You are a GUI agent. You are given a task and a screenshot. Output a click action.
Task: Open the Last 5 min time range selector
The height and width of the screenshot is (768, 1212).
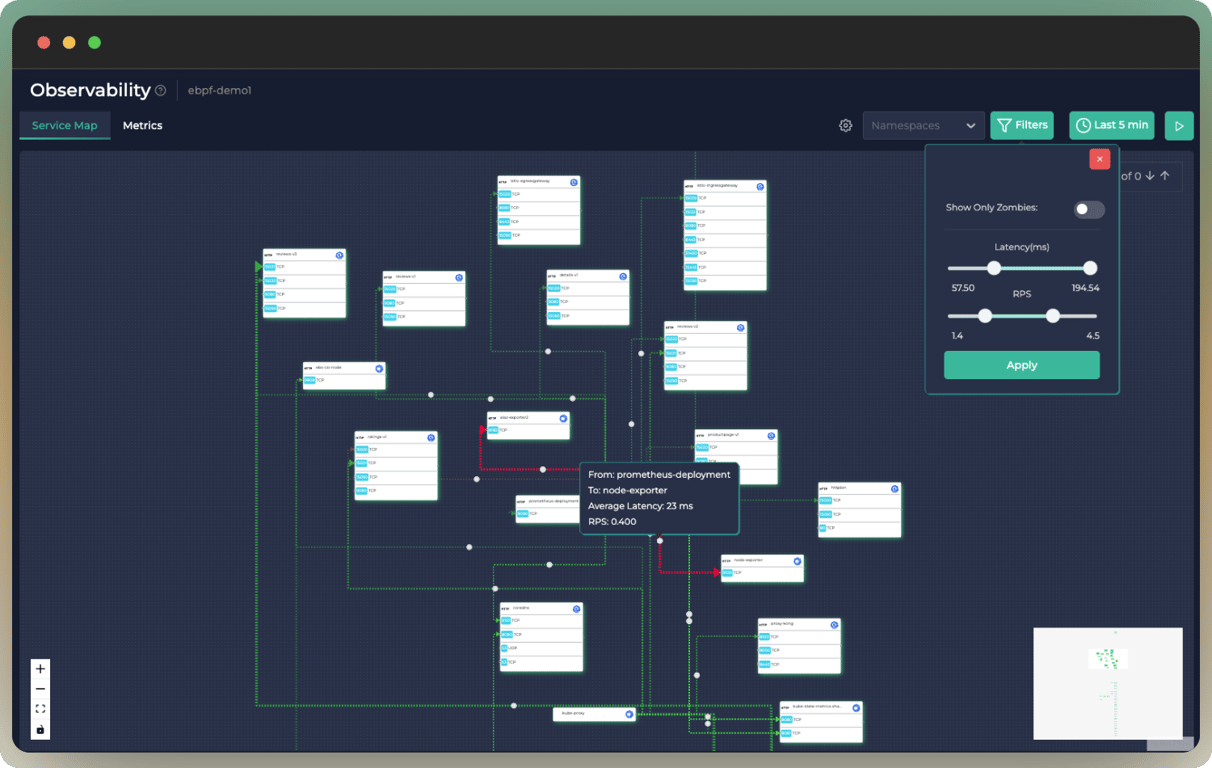pyautogui.click(x=1111, y=125)
